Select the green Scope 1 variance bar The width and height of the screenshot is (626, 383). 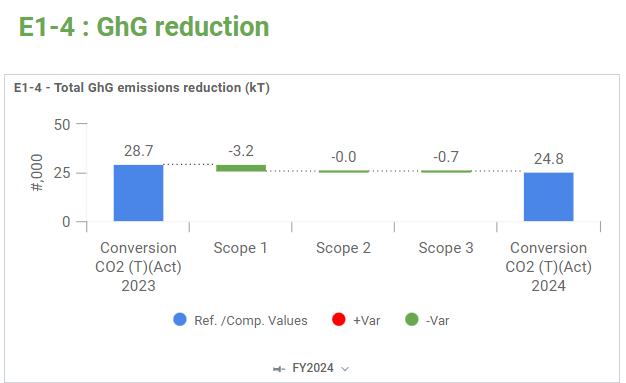[241, 168]
